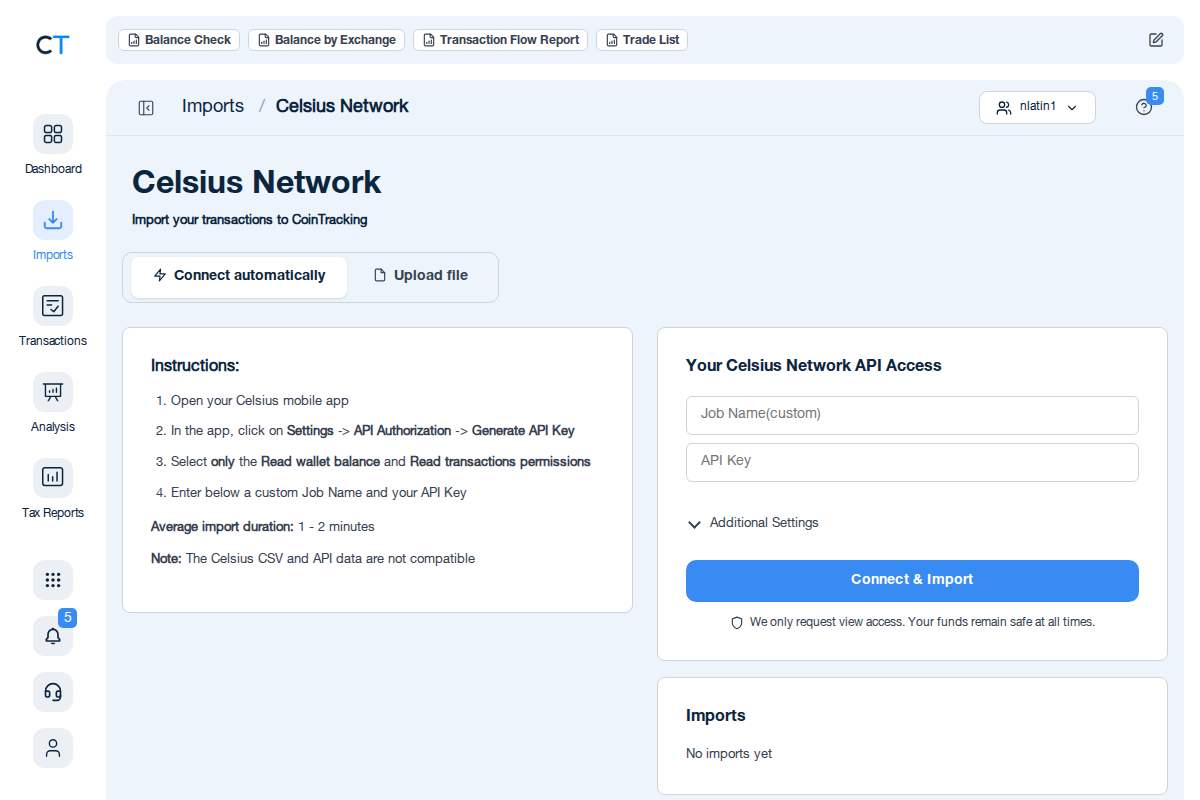Open the Balance by Exchange shortcut
Viewport: 1200px width, 800px height.
[x=326, y=40]
